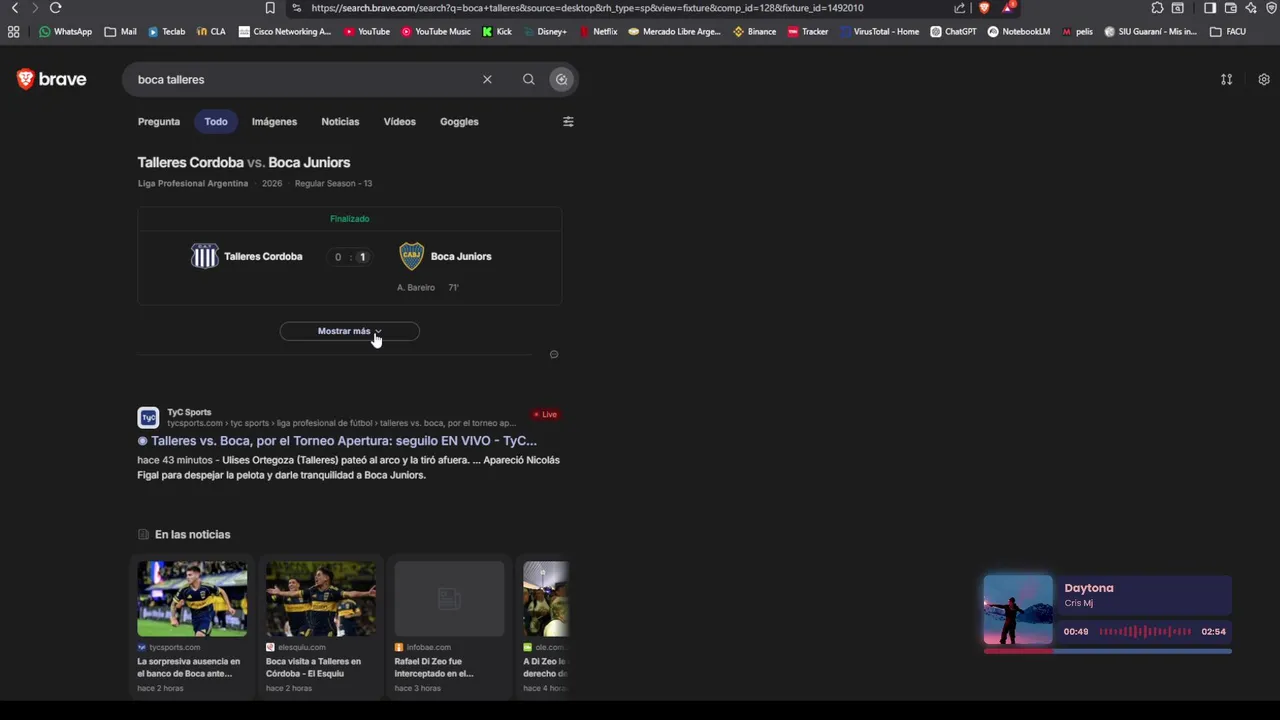Viewport: 1280px width, 720px height.
Task: Open the tycsports.com news card image
Action: (192, 598)
